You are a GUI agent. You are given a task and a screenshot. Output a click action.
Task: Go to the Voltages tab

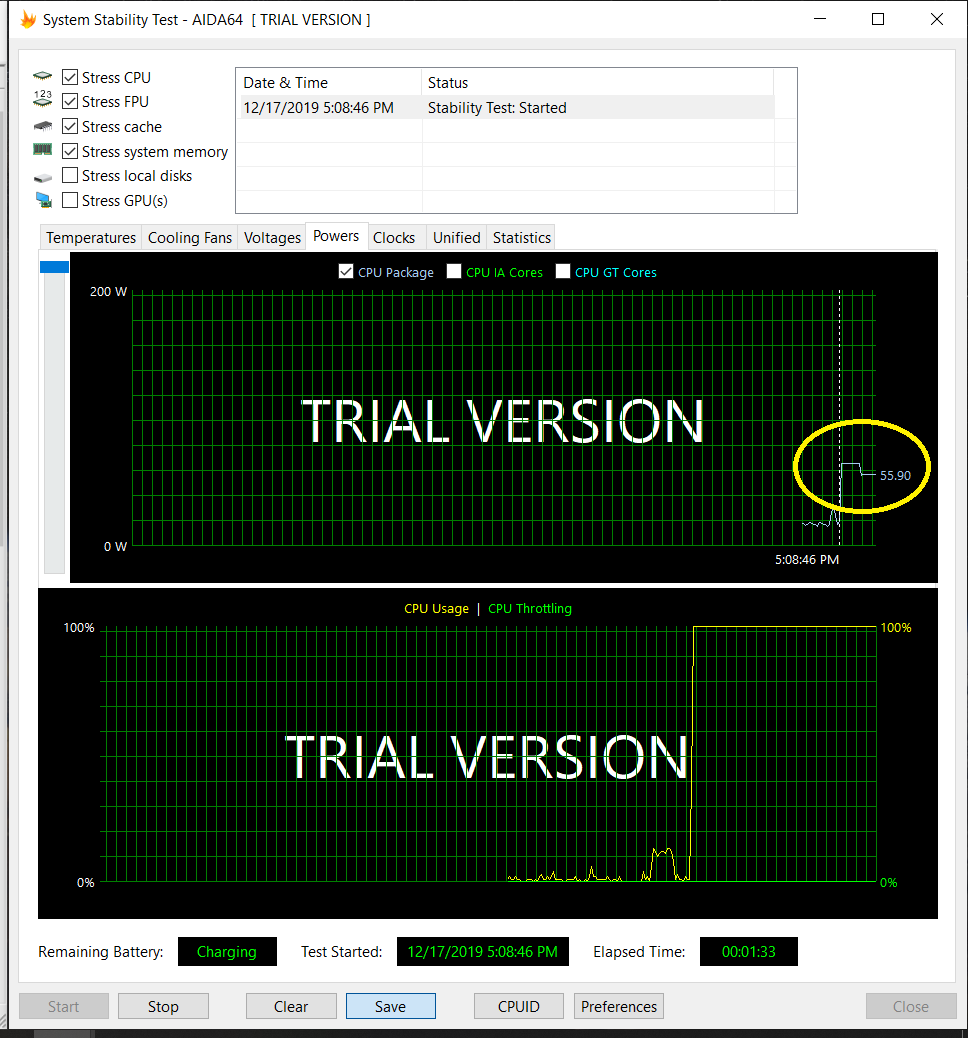tap(272, 238)
